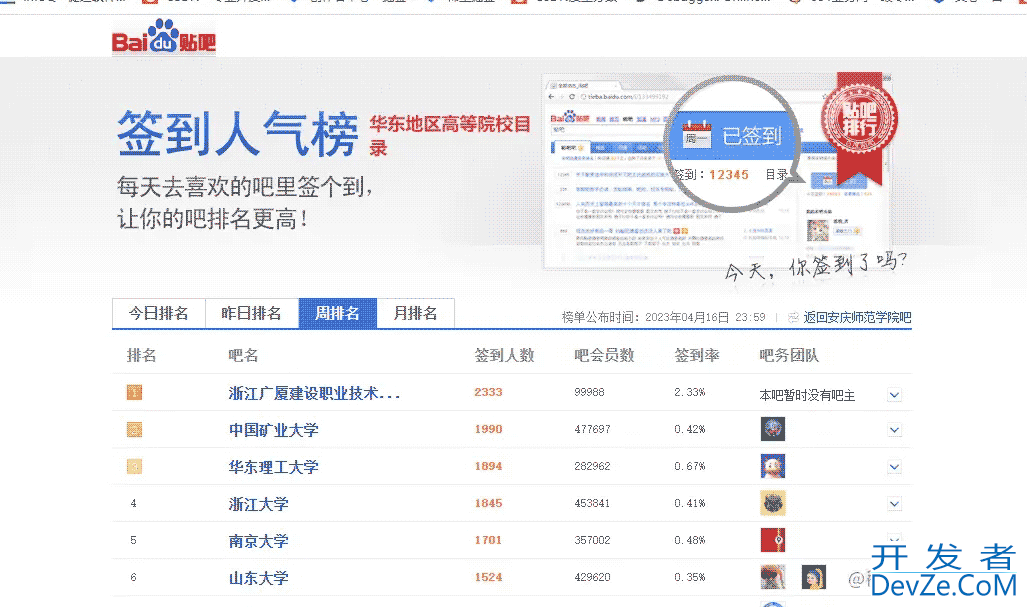
Task: Click the 吧会员数 column header
Action: coord(604,356)
